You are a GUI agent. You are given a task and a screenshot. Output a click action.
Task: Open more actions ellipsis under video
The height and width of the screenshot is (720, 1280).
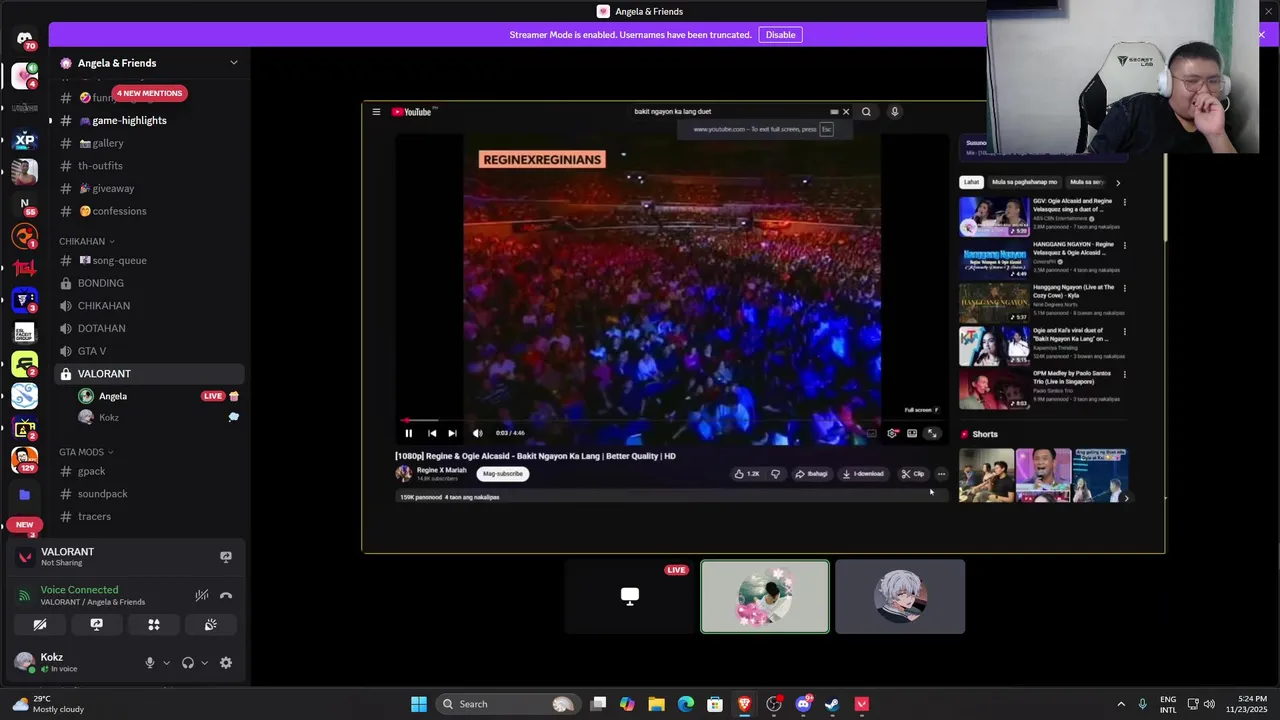[941, 474]
